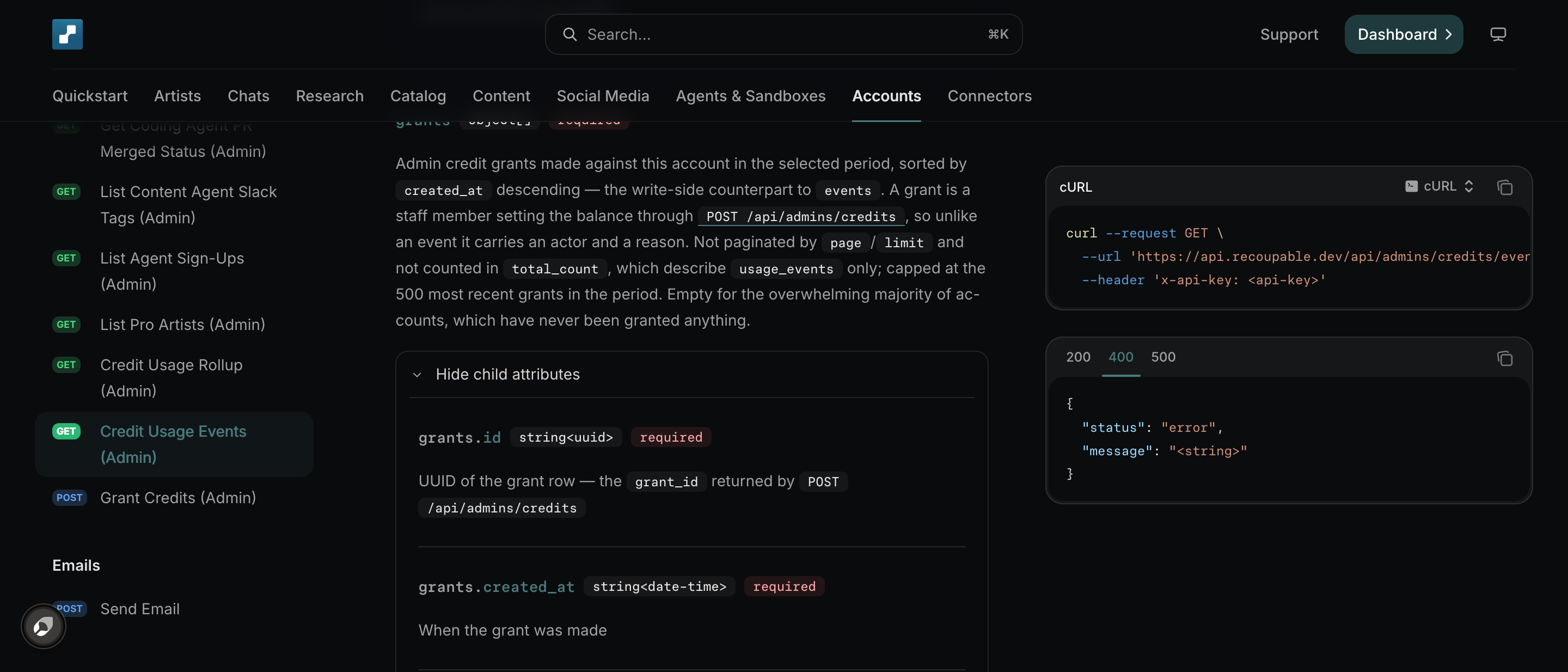Switch to the Artists tab
The width and height of the screenshot is (1568, 672).
[177, 95]
